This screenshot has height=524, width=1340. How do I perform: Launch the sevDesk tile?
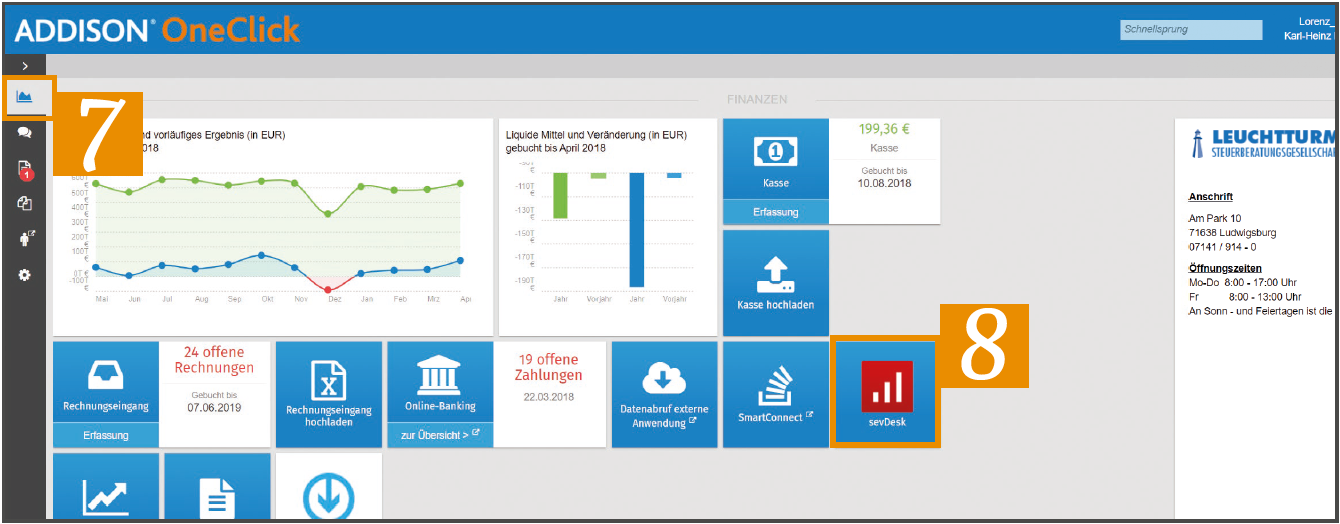tap(887, 394)
